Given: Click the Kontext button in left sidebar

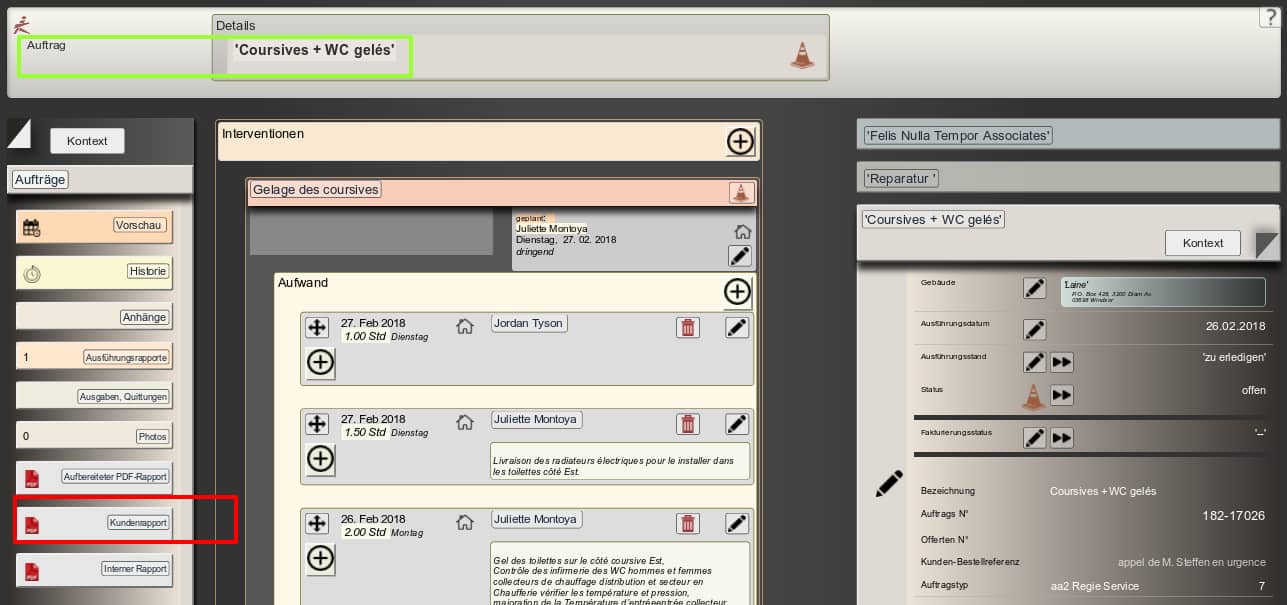Looking at the screenshot, I should (87, 141).
